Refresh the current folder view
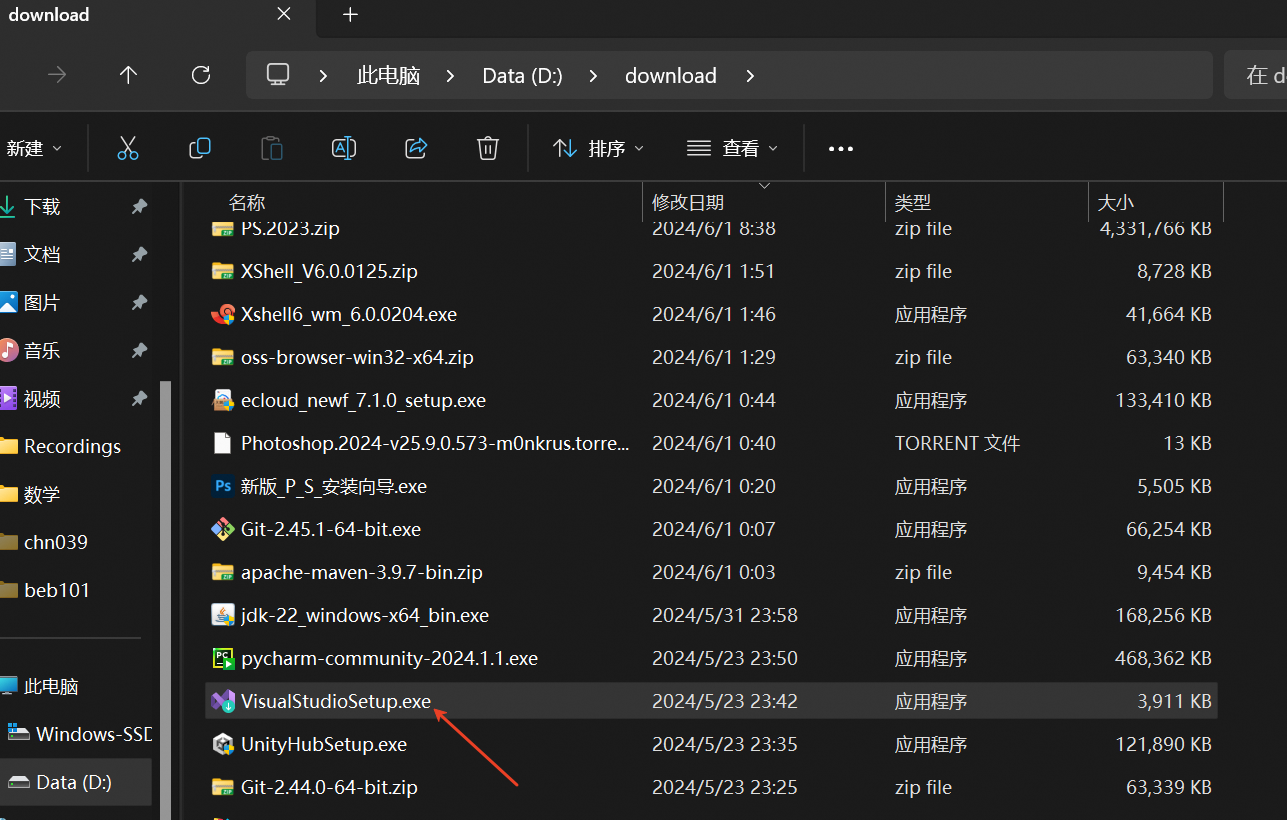This screenshot has width=1287, height=820. coord(201,75)
